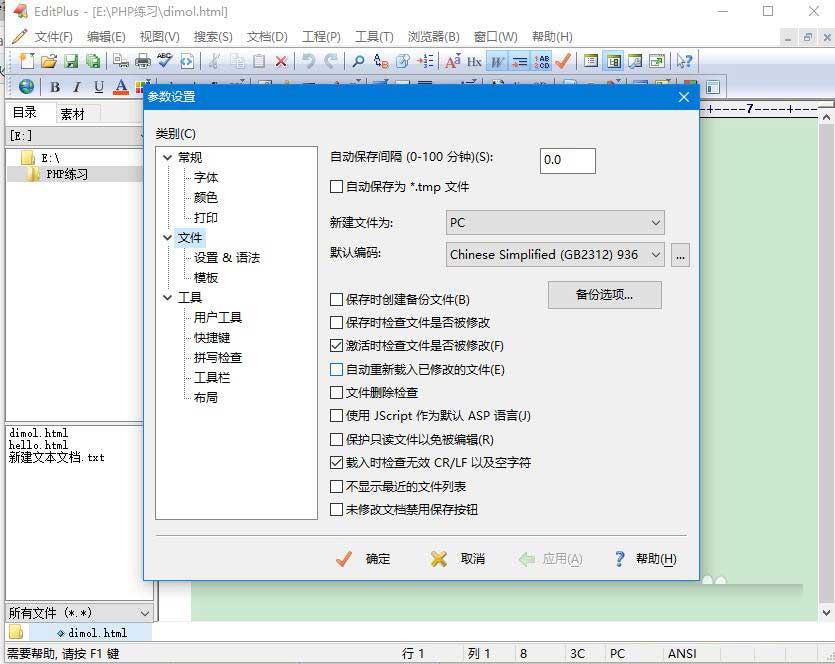The width and height of the screenshot is (835, 664).
Task: Open Find with the magnifier icon
Action: pos(359,62)
